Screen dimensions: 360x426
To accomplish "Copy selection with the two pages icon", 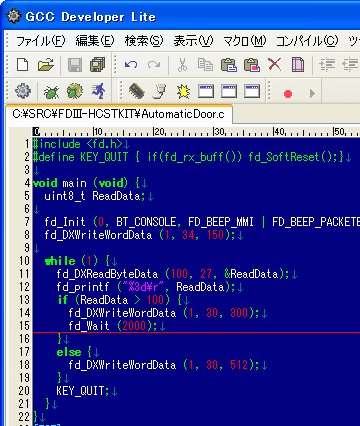I will 205,64.
